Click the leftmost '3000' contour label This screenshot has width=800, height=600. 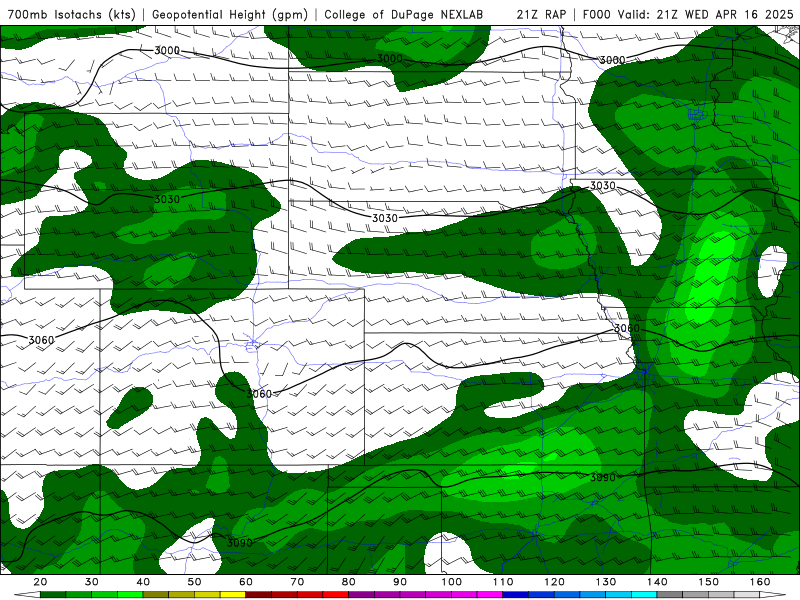click(x=167, y=51)
